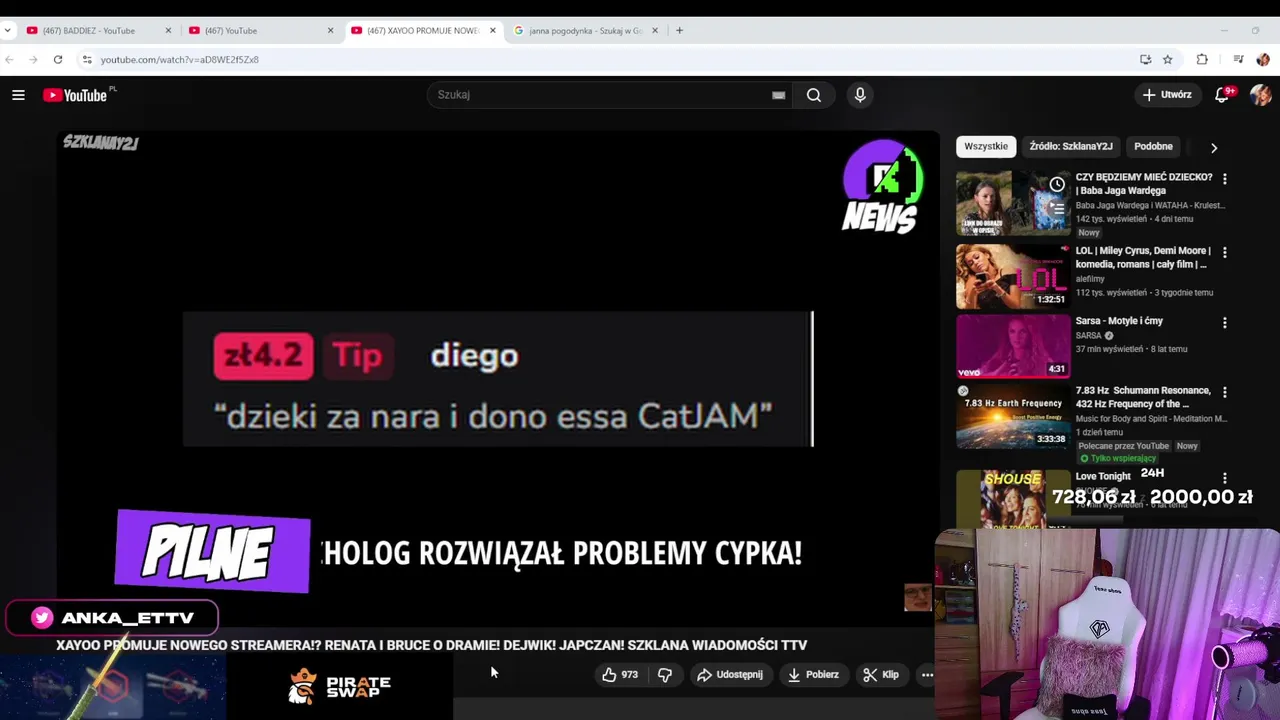Open the LOL movie thumbnail

point(1013,277)
